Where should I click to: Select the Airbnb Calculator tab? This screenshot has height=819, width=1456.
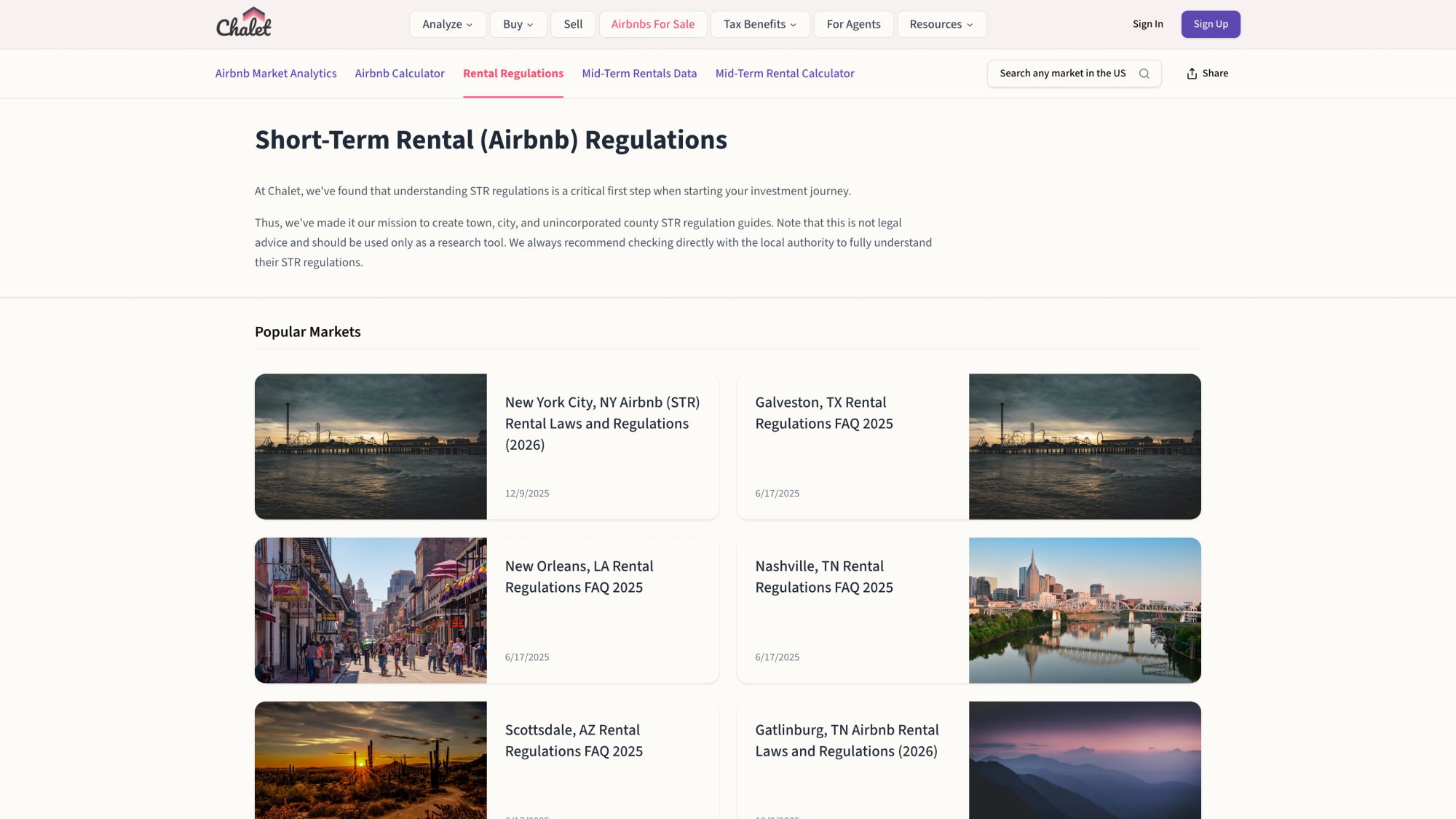tap(399, 73)
